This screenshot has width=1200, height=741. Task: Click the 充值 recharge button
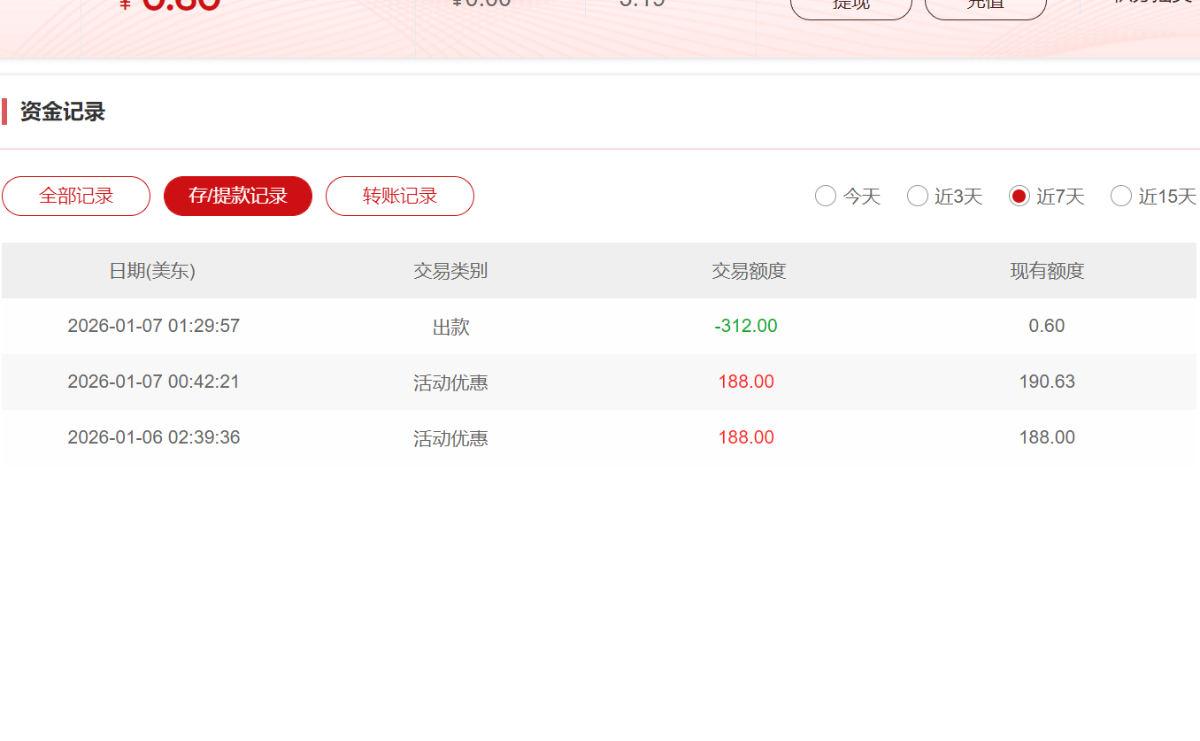point(985,6)
